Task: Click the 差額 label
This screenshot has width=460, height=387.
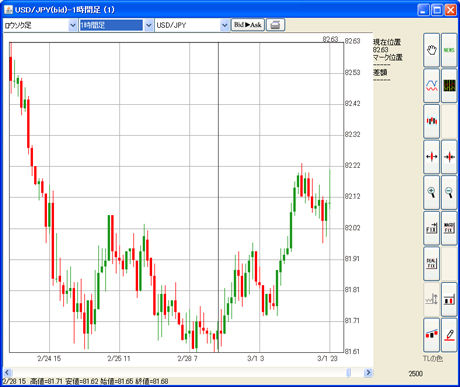Action: tap(380, 72)
